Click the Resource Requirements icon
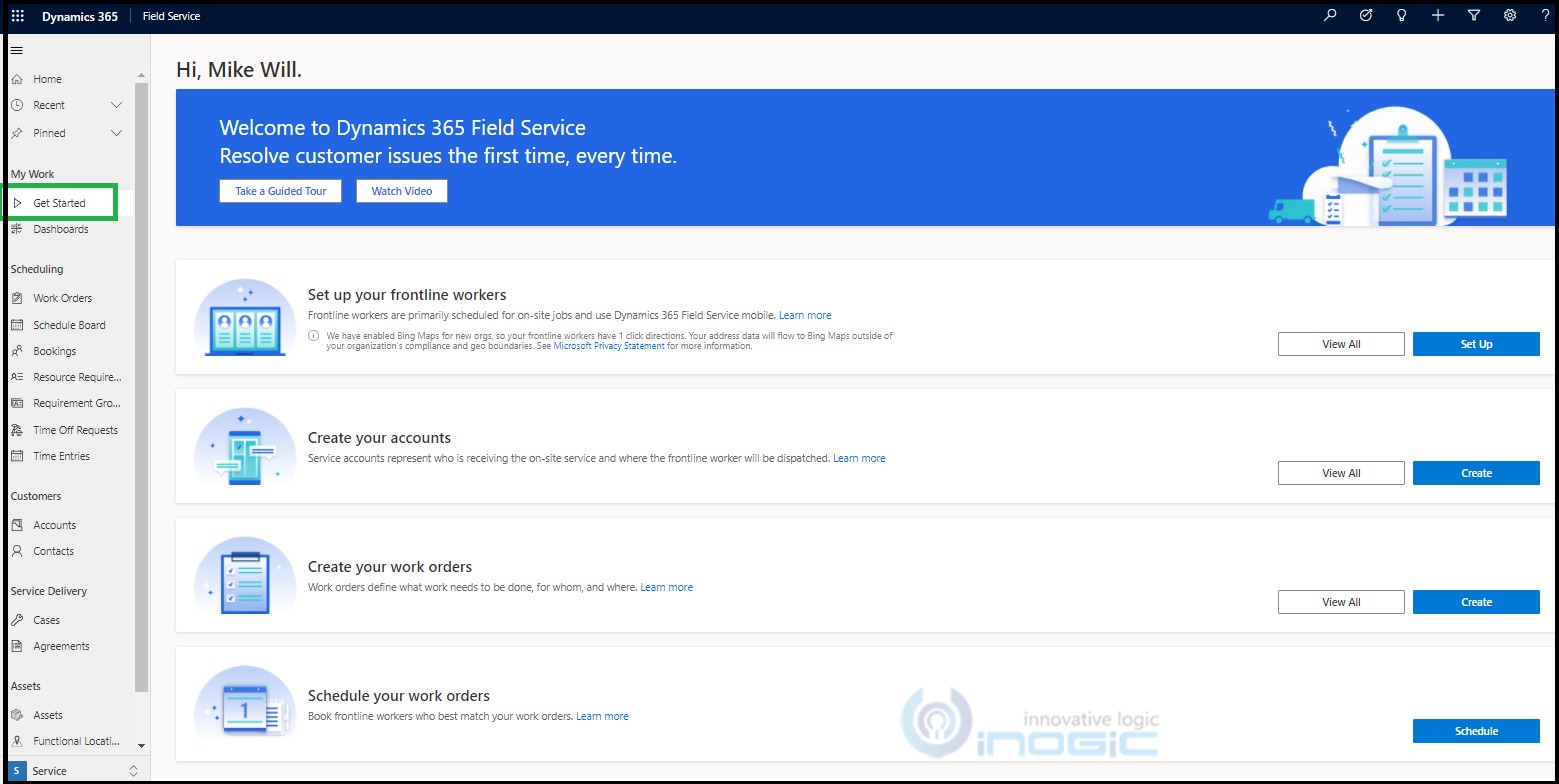1559x784 pixels. pos(16,377)
